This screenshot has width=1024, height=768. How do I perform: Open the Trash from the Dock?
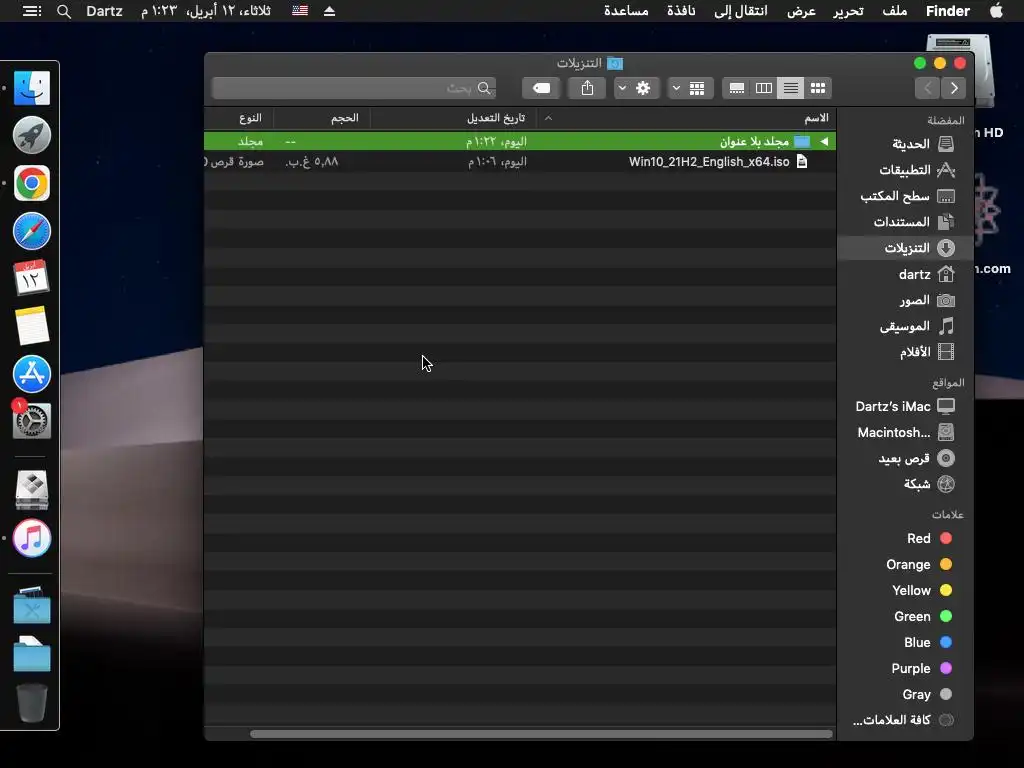click(31, 702)
